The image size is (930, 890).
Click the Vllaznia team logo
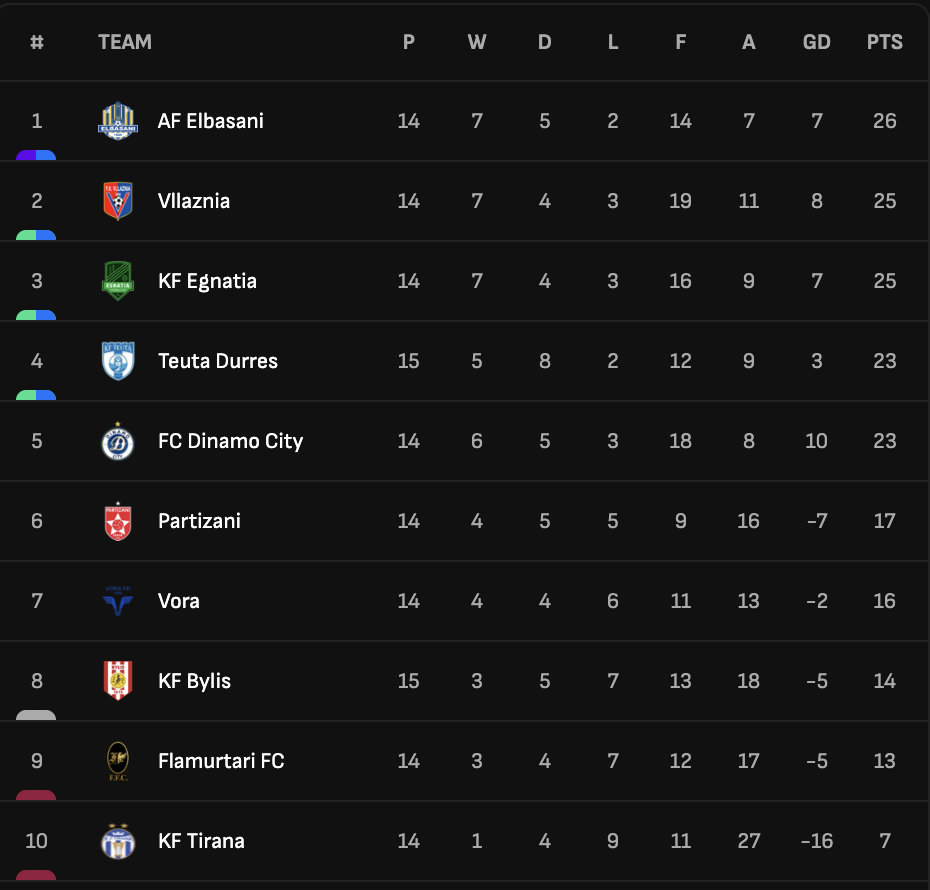point(118,201)
